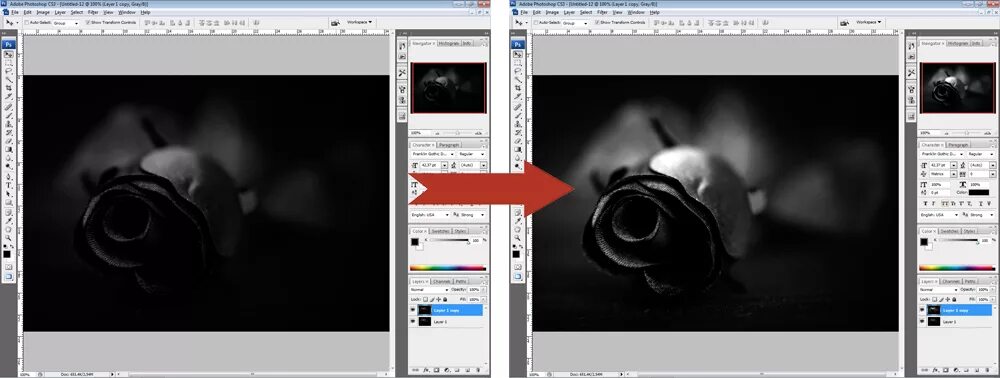Switch to Paths tab in left window
Viewport: 1000px width, 378px height.
(460, 281)
